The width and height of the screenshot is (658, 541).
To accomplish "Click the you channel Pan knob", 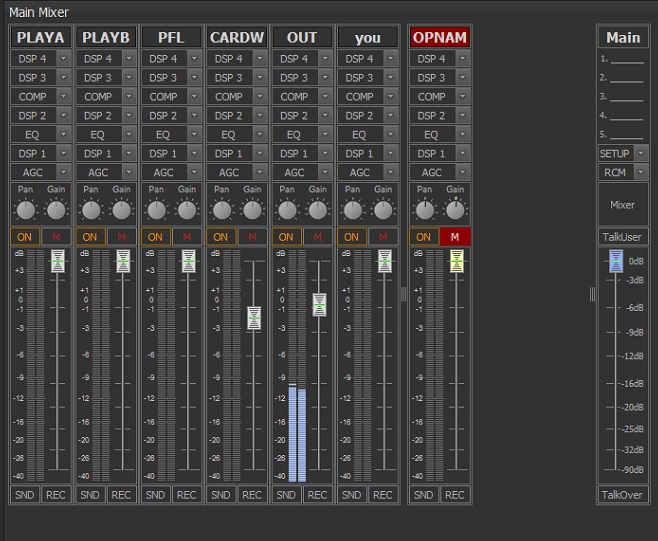I will (x=353, y=210).
